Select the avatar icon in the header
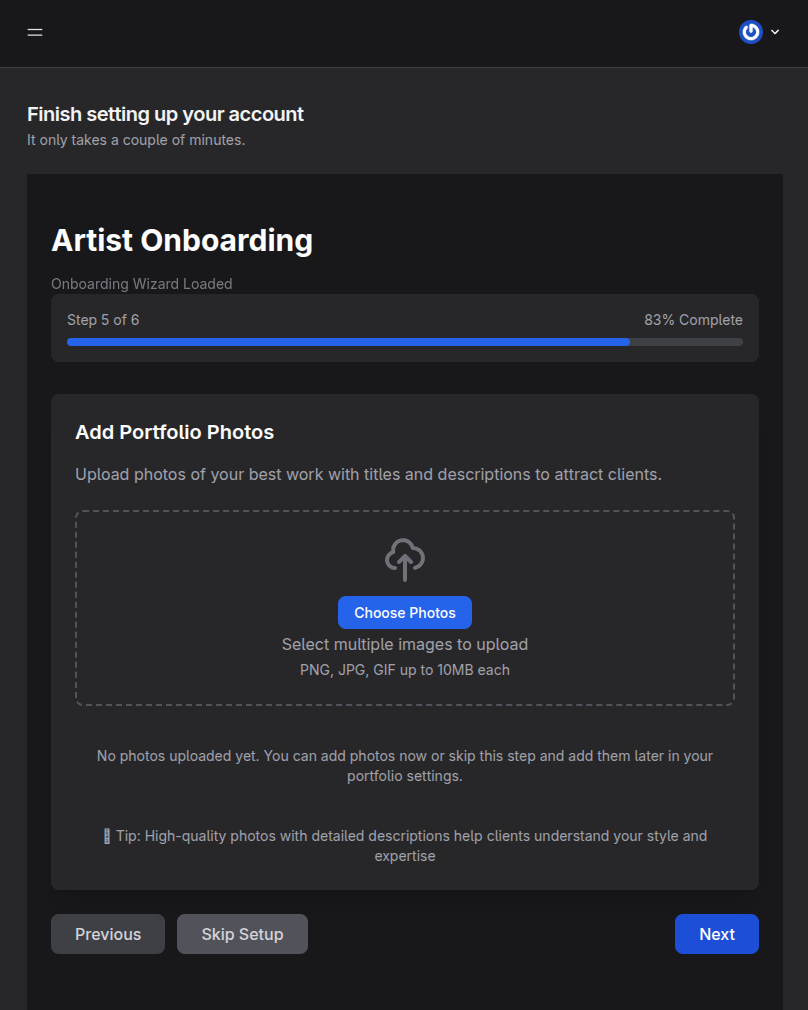The height and width of the screenshot is (1010, 808). [x=750, y=32]
